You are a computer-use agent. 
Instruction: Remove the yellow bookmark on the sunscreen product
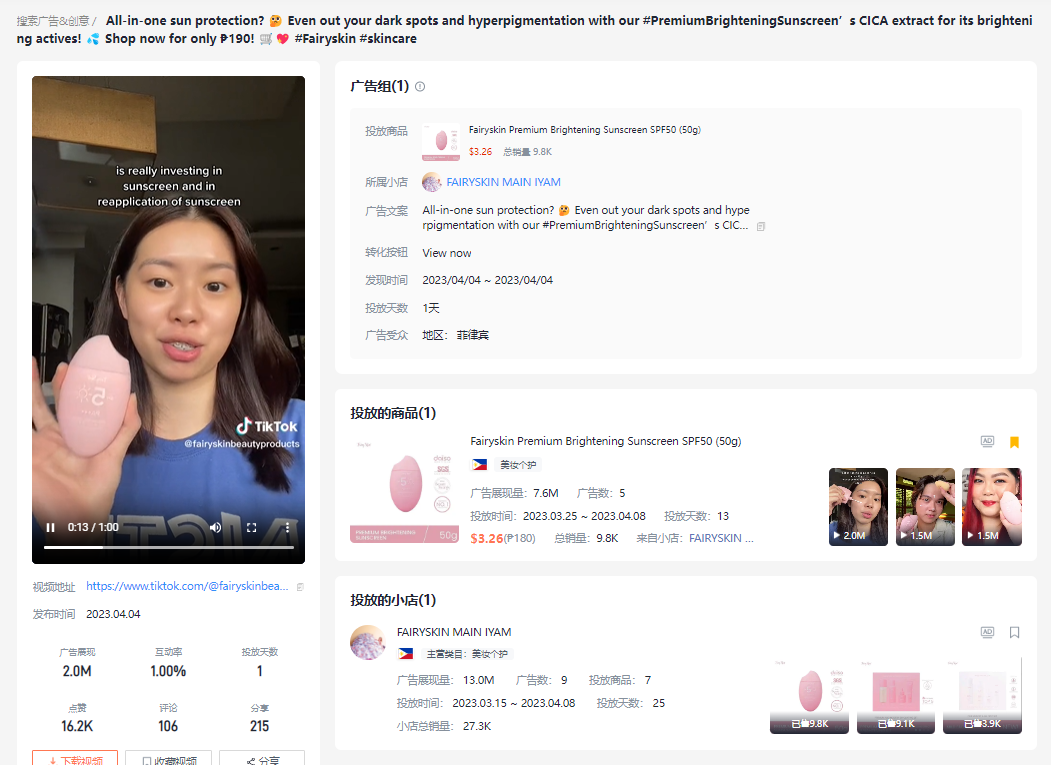click(1014, 442)
